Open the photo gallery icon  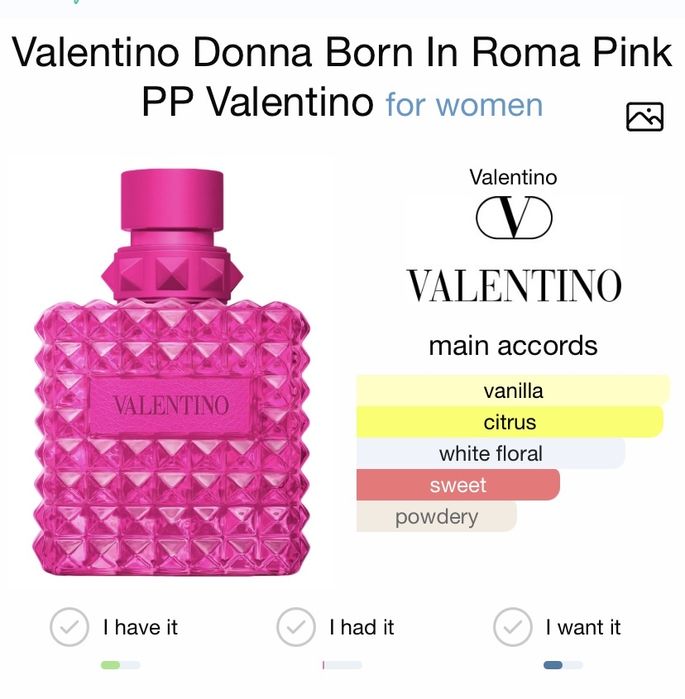coord(644,116)
